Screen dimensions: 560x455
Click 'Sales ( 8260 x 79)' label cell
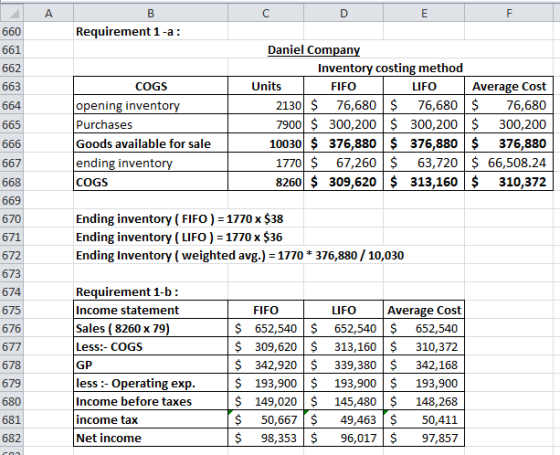click(x=151, y=328)
